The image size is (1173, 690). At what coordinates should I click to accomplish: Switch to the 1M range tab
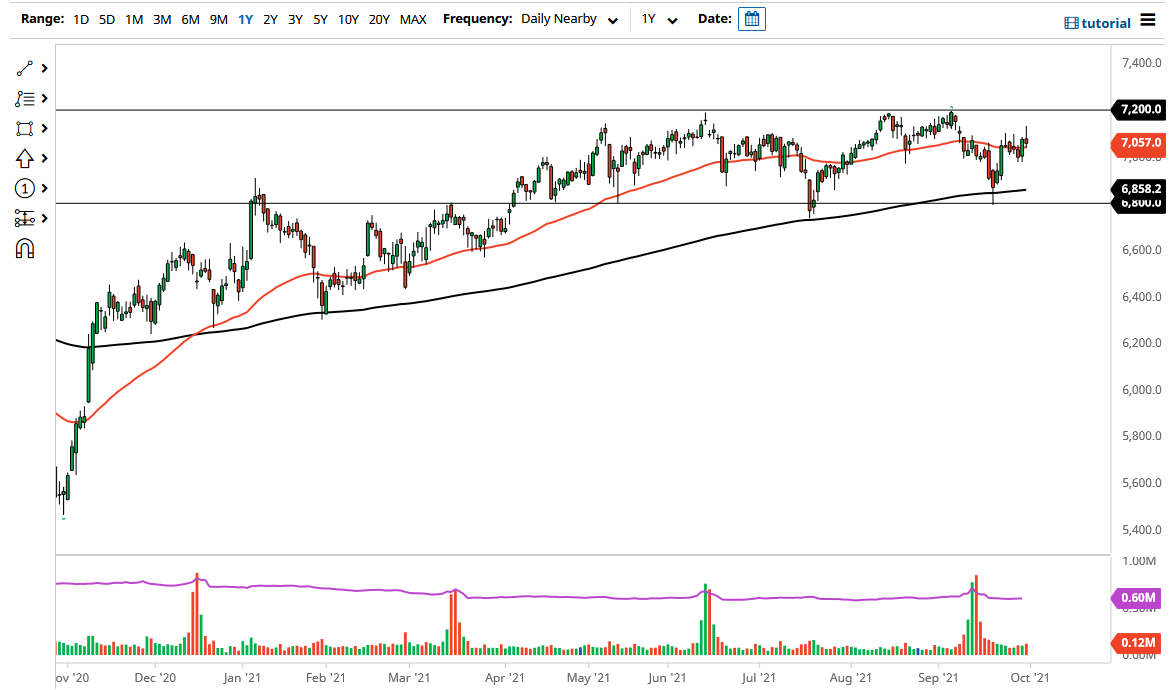pyautogui.click(x=134, y=18)
